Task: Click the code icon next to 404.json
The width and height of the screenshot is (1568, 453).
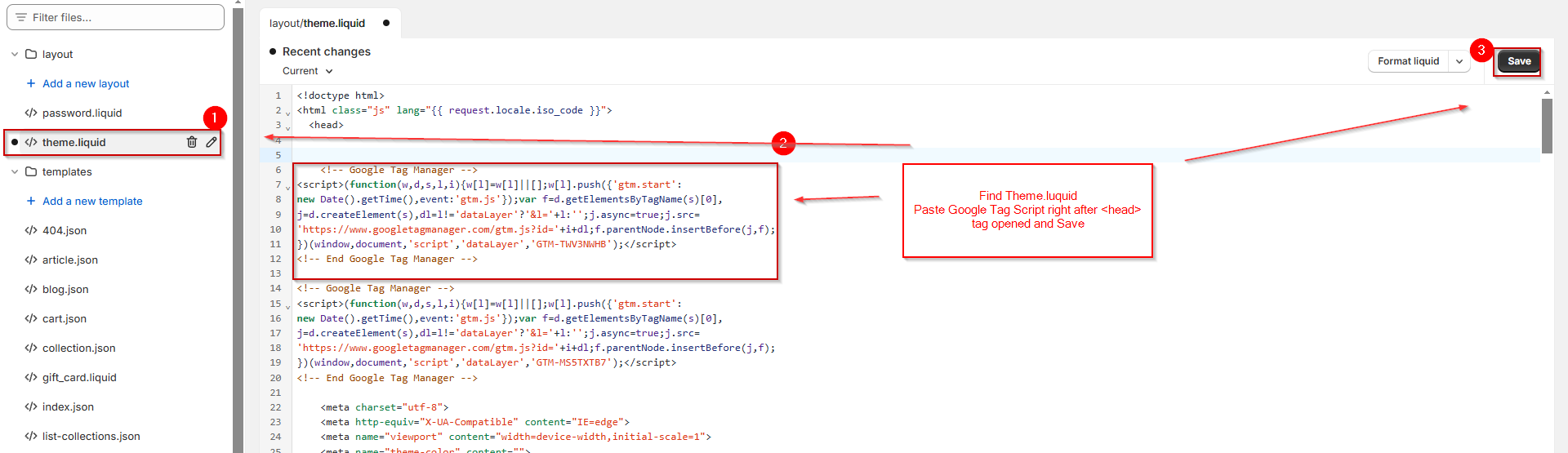Action: pyautogui.click(x=31, y=230)
